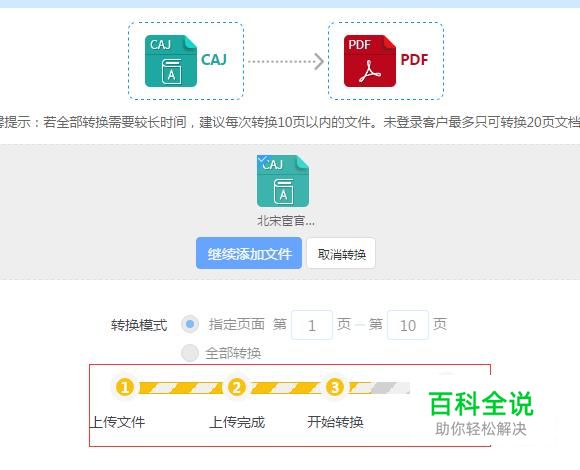Click the step 1 上传文件 marker

pos(125,388)
